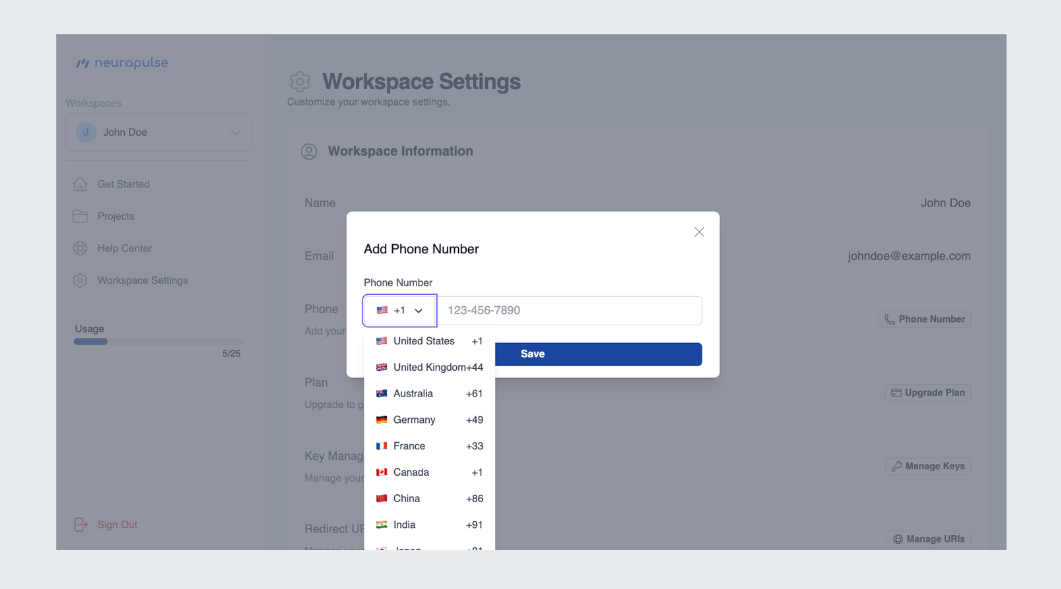Click the Upgrade Plan button
1061x589 pixels.
click(928, 393)
